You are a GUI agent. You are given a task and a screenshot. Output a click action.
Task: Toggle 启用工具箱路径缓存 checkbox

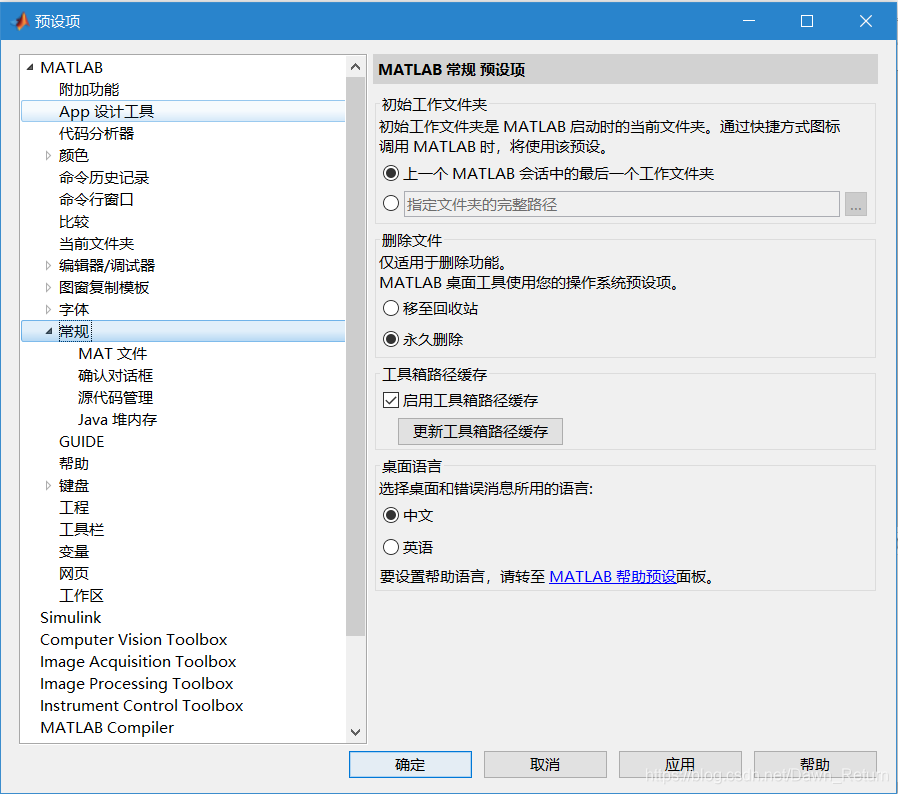pos(391,400)
